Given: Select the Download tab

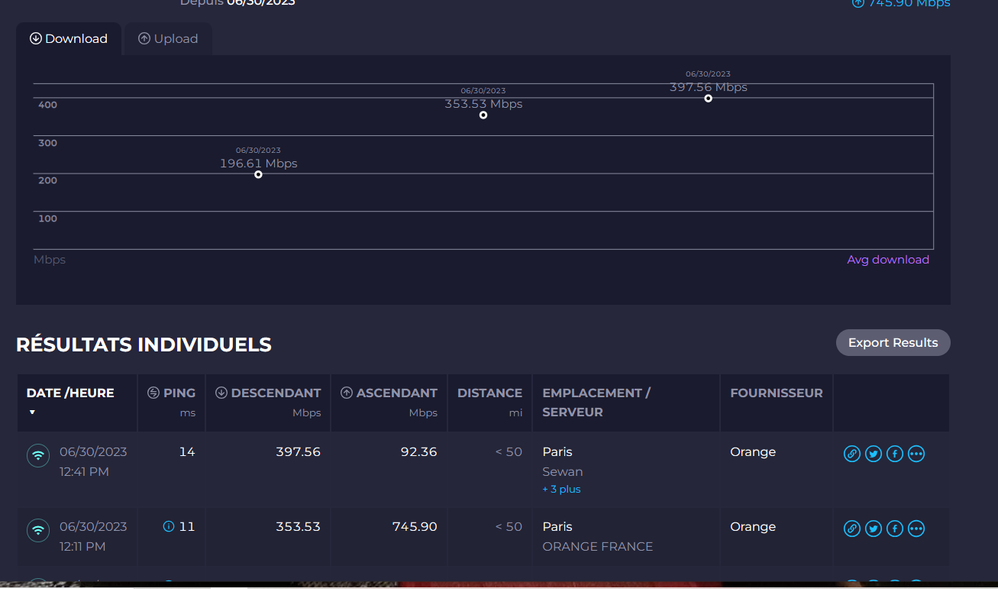Looking at the screenshot, I should pyautogui.click(x=69, y=39).
